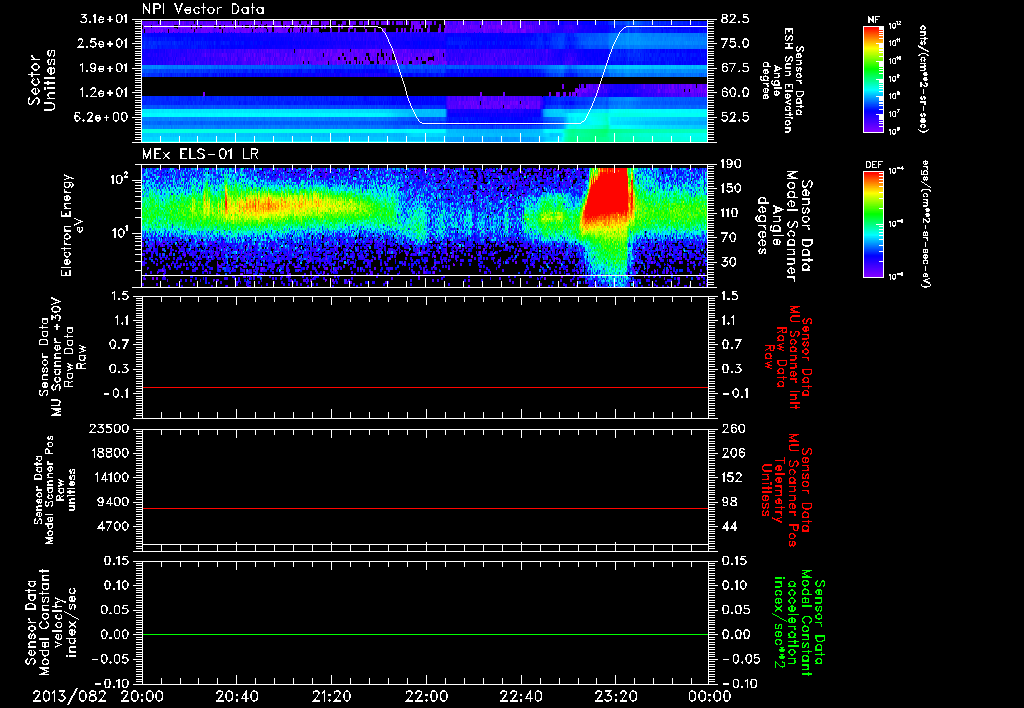Click the red high-flux burst in ELS spectrogram
1024x708 pixels.
[x=609, y=196]
